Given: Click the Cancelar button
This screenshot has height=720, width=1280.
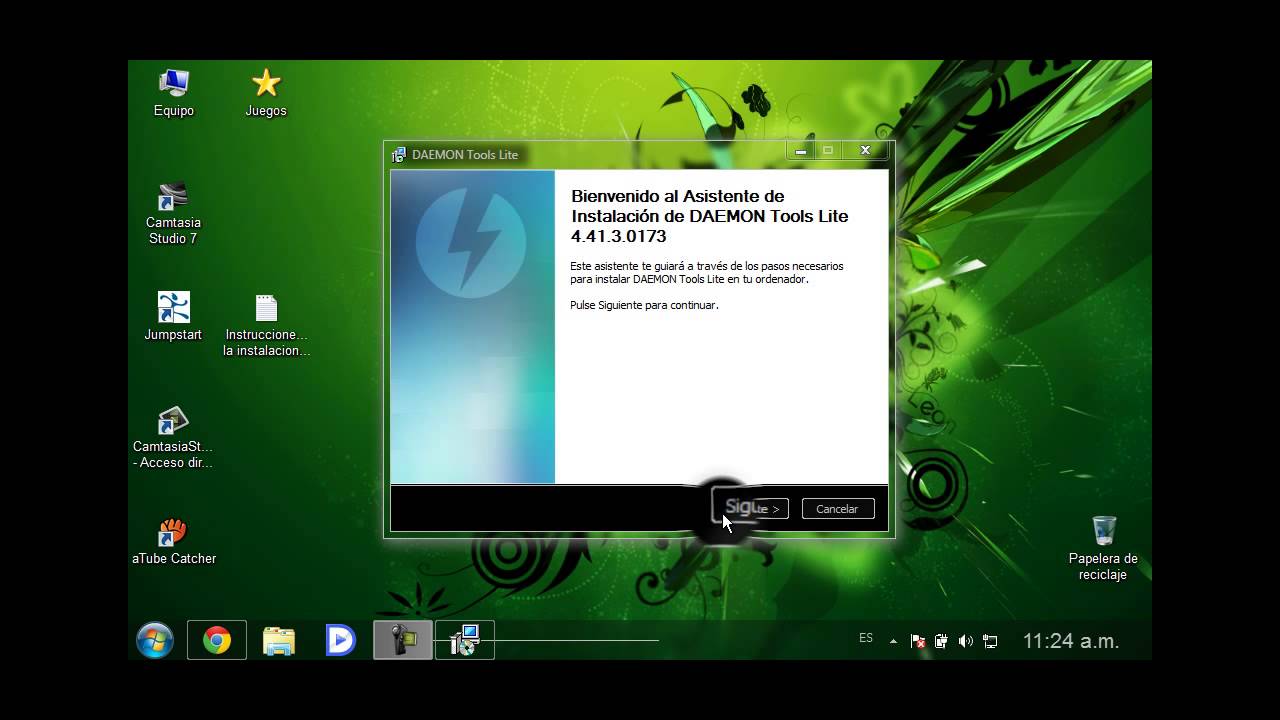Looking at the screenshot, I should [838, 509].
